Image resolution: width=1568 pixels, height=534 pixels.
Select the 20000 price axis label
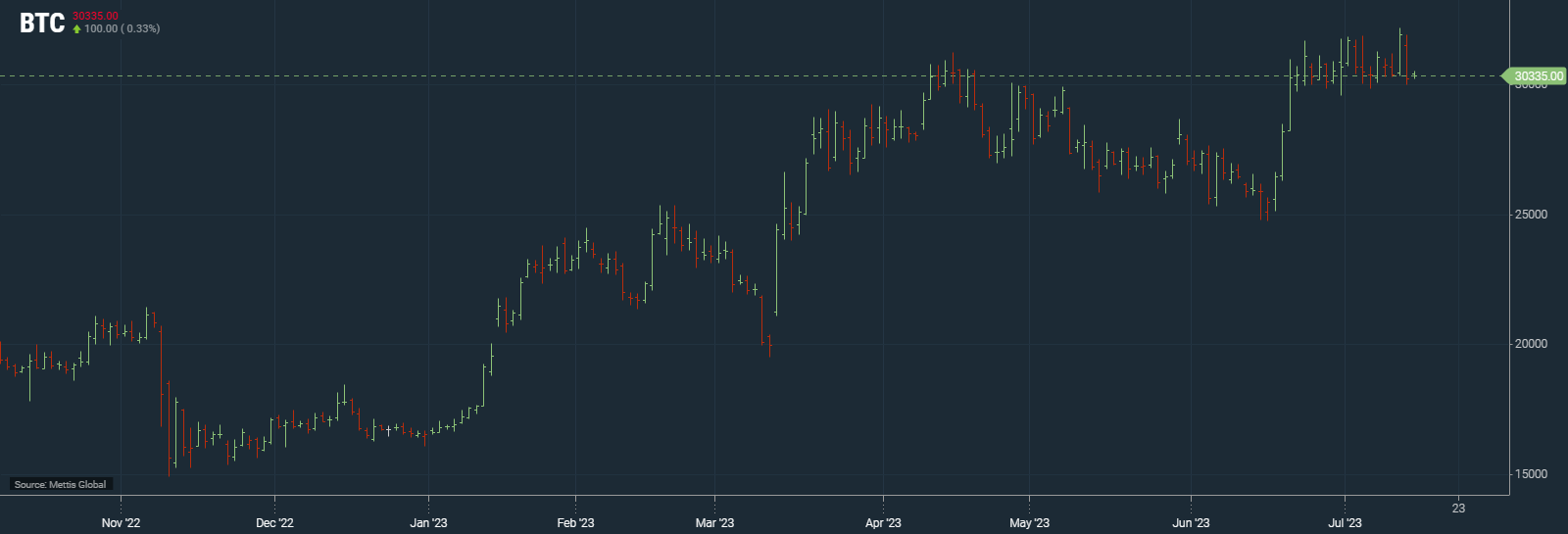pos(1531,344)
